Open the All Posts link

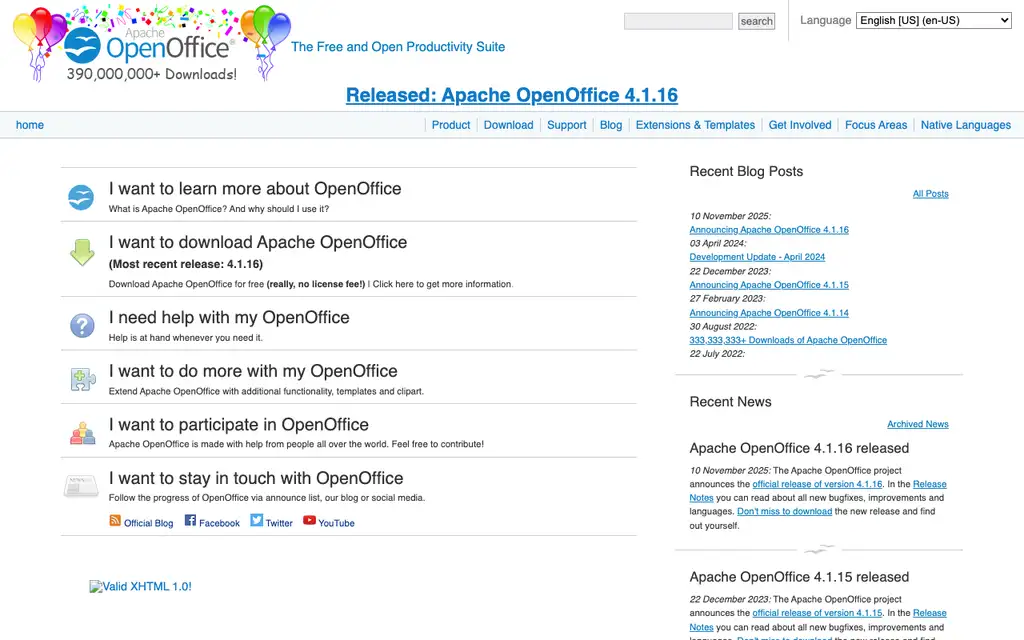tap(930, 194)
